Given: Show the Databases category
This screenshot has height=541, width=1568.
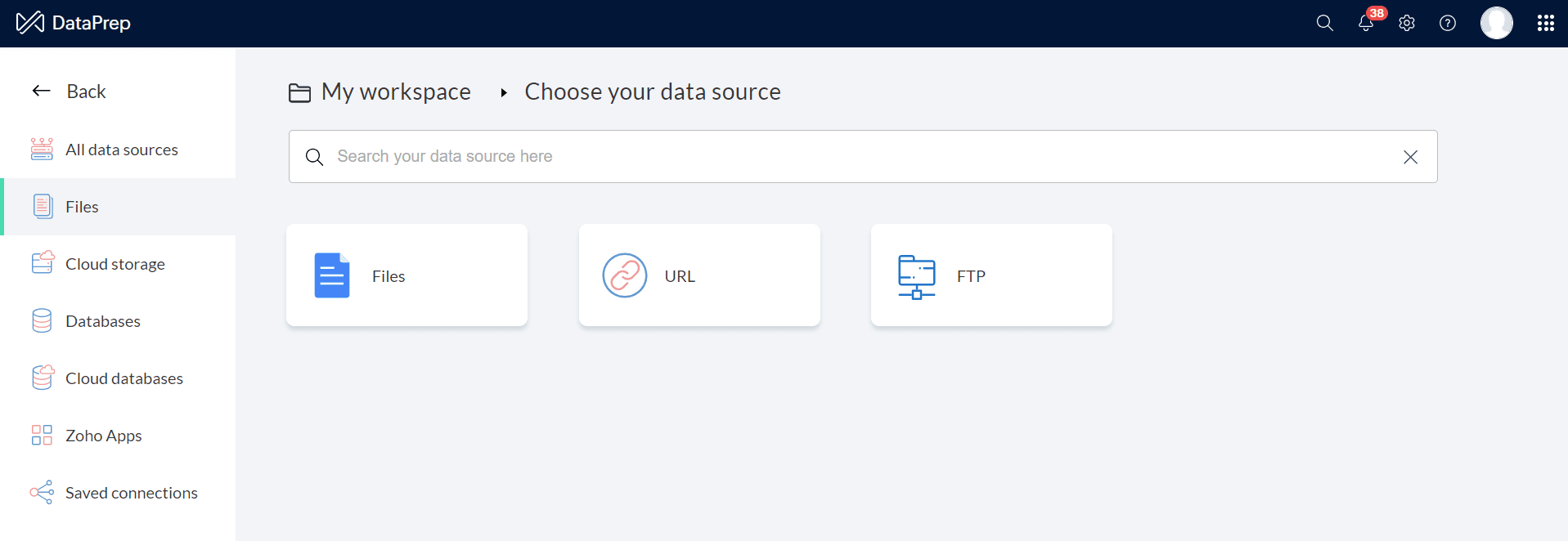Looking at the screenshot, I should pos(102,321).
